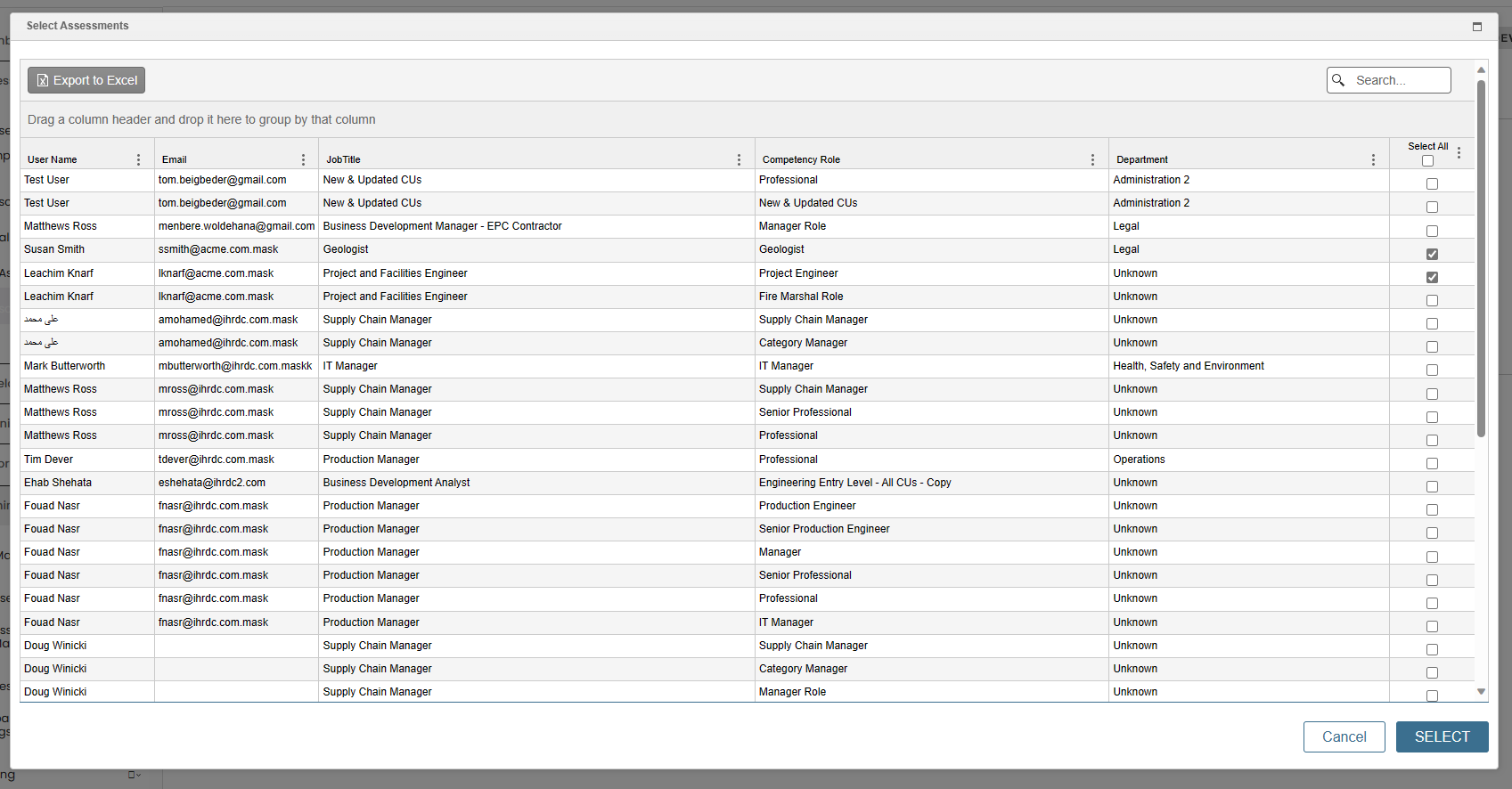Viewport: 1512px width, 789px height.
Task: Check Fouad Nasr Production Engineer checkbox
Action: 1432,509
